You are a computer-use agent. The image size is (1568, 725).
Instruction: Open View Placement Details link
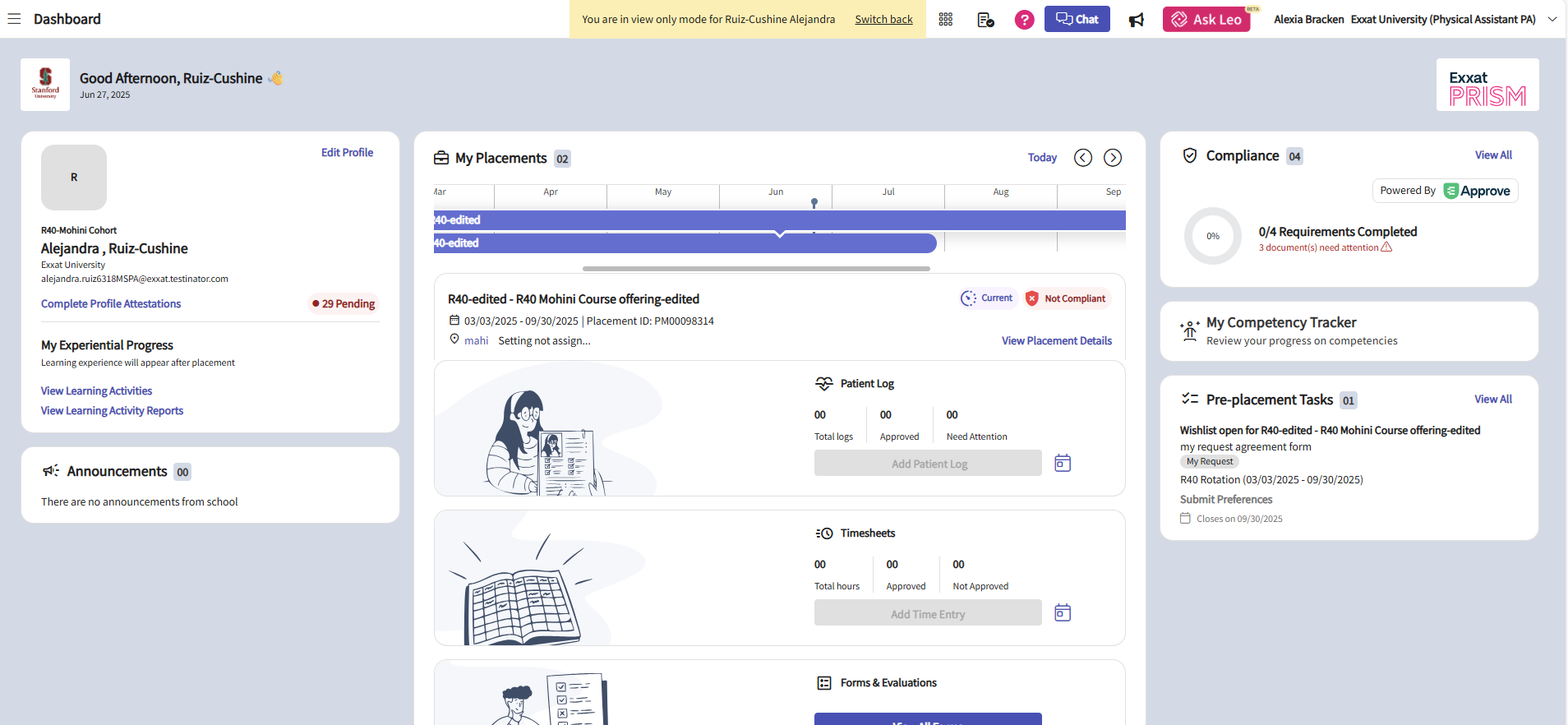click(x=1056, y=341)
